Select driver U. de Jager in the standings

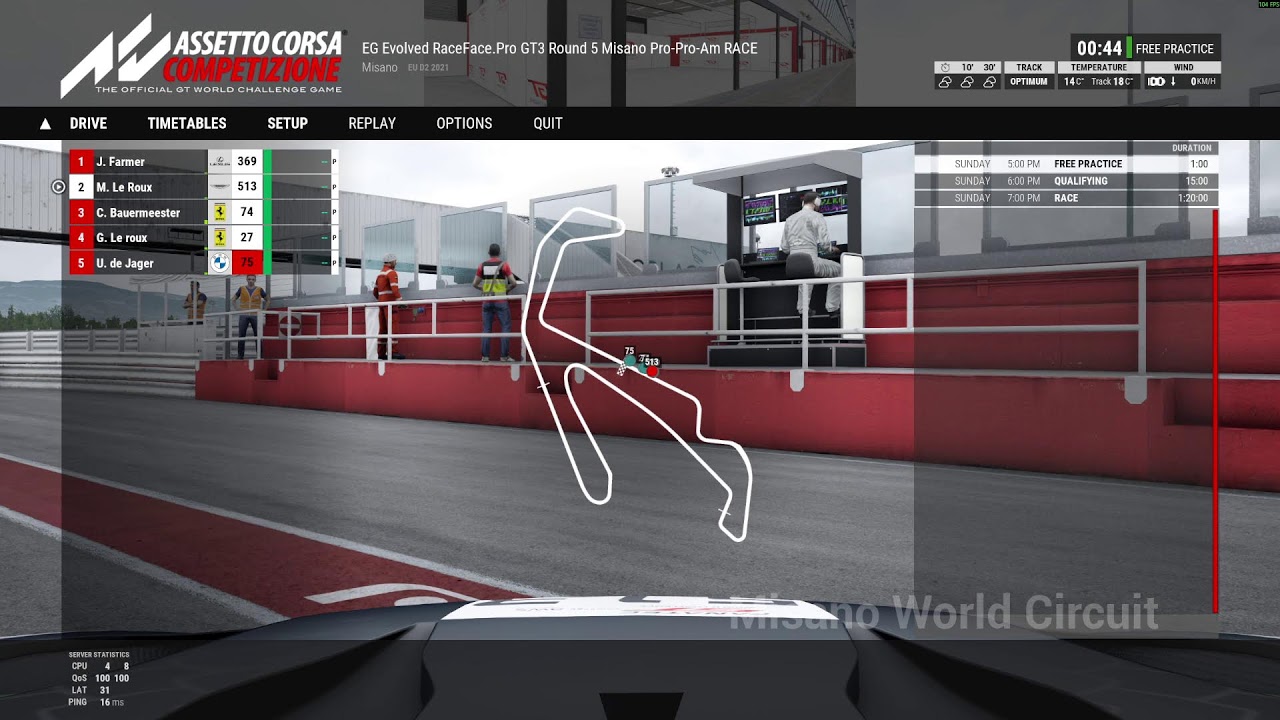coord(123,264)
